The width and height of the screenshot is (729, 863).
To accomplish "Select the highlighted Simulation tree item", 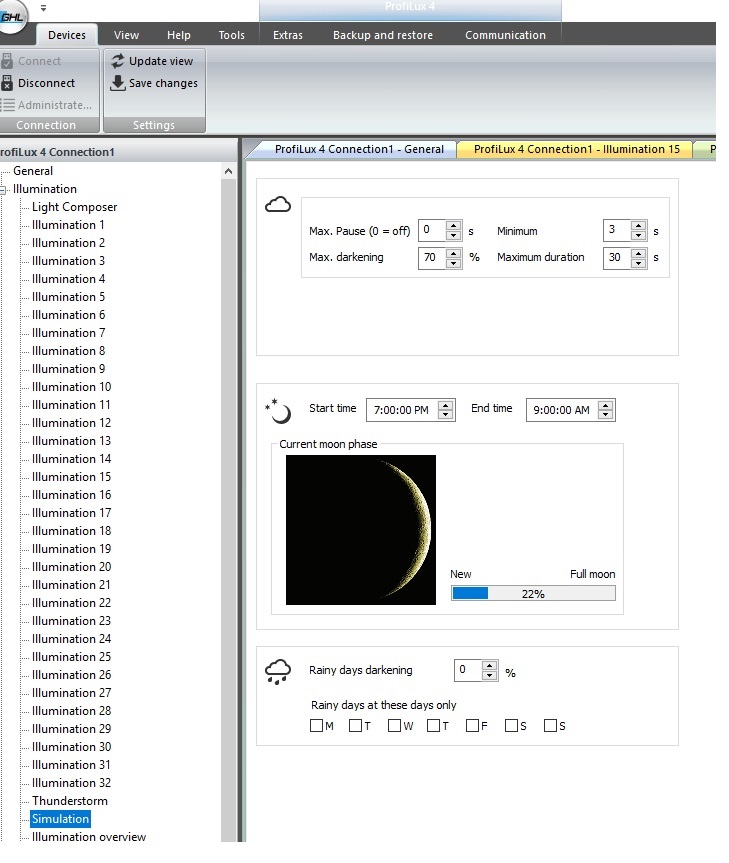I will click(x=60, y=819).
